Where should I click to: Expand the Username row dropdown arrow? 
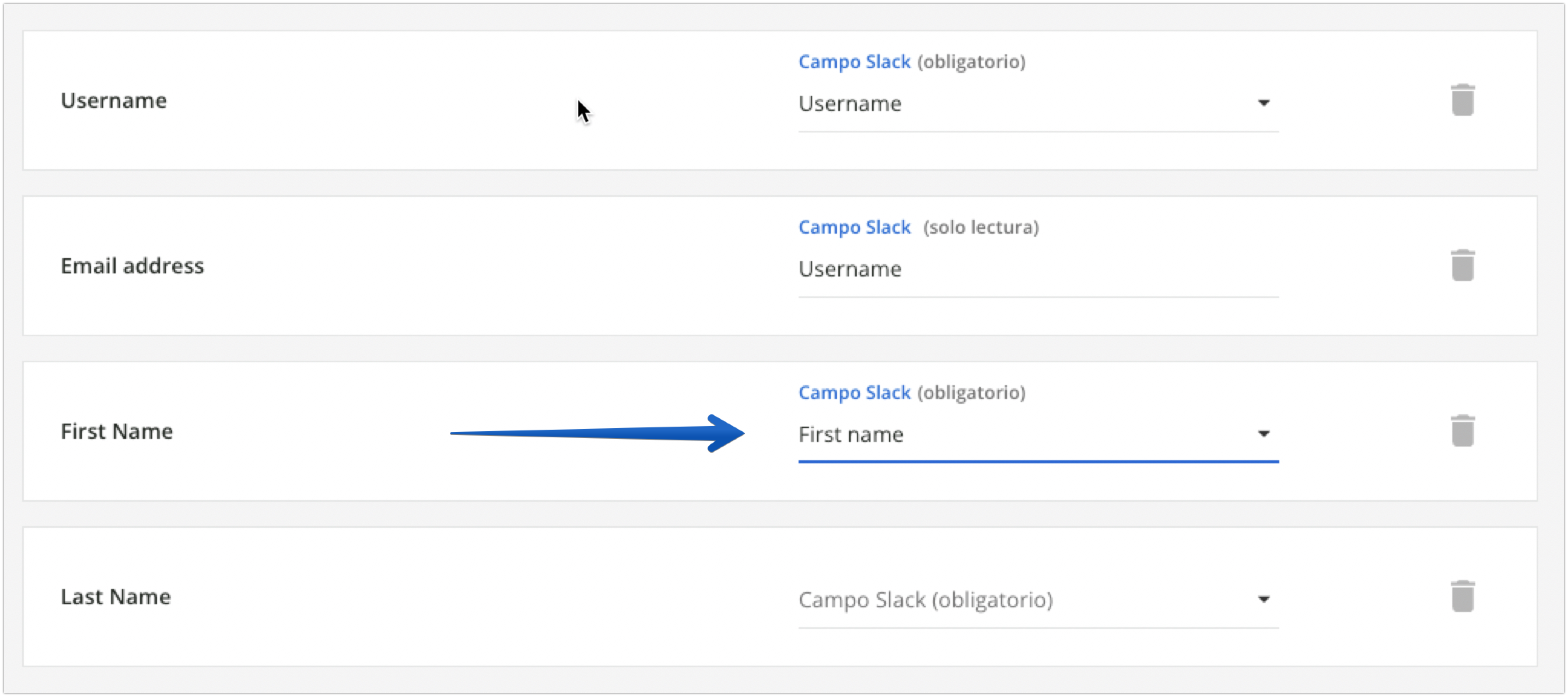[1264, 103]
